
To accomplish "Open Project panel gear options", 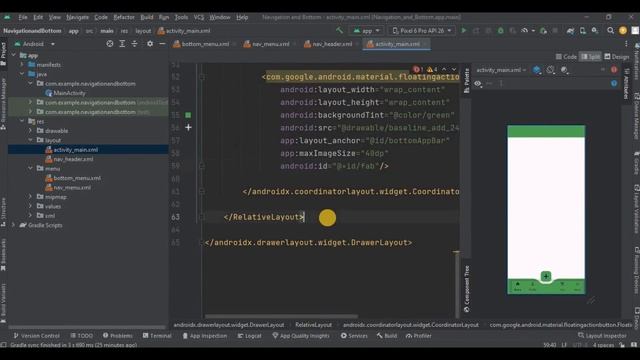I will [x=150, y=44].
